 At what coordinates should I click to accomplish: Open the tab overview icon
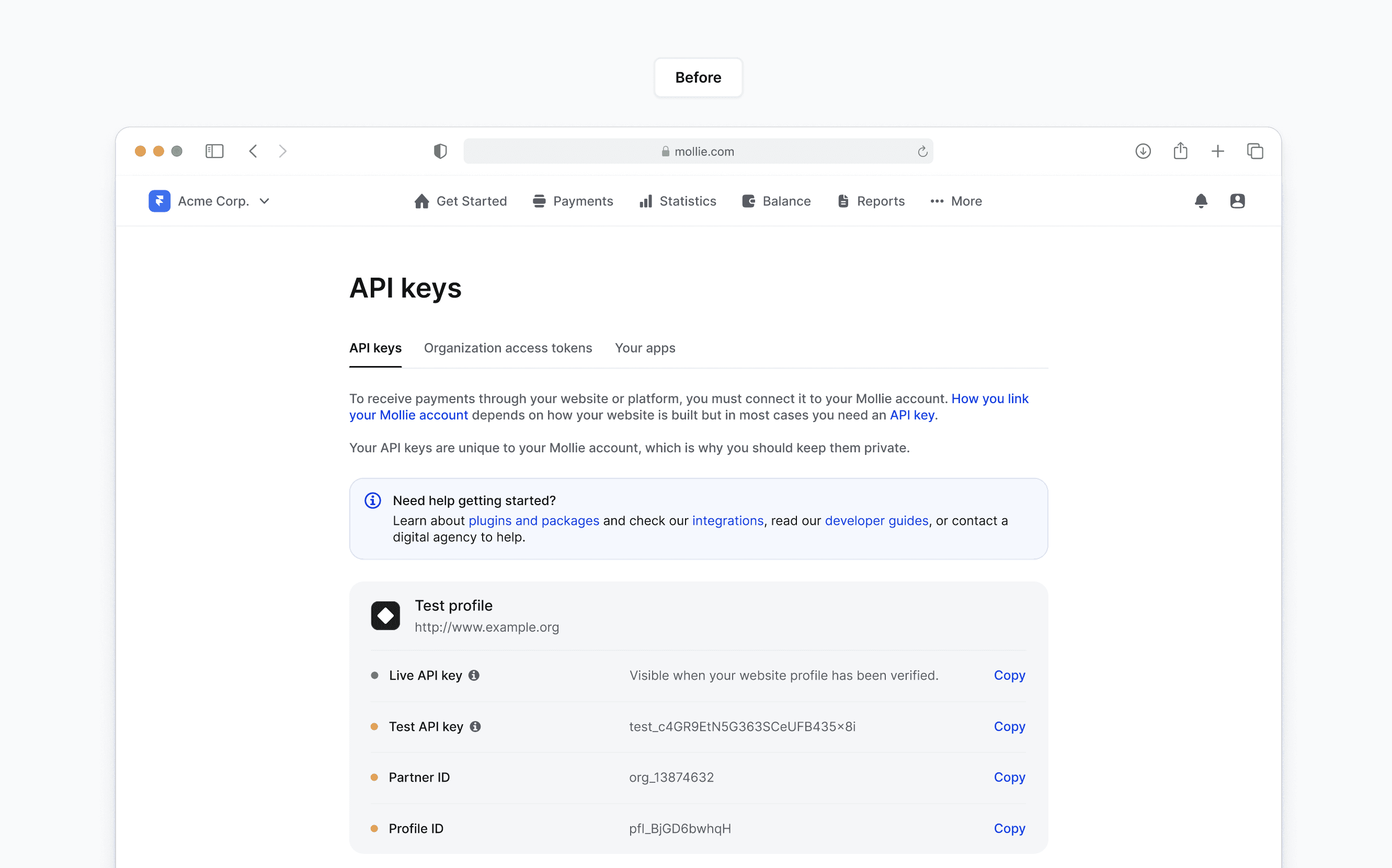click(1255, 151)
